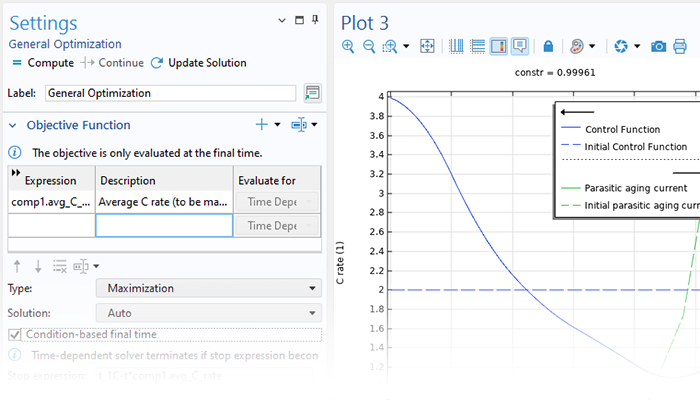The width and height of the screenshot is (700, 400).
Task: Click Zoom Out in Plot 3 toolbar
Action: [x=369, y=46]
